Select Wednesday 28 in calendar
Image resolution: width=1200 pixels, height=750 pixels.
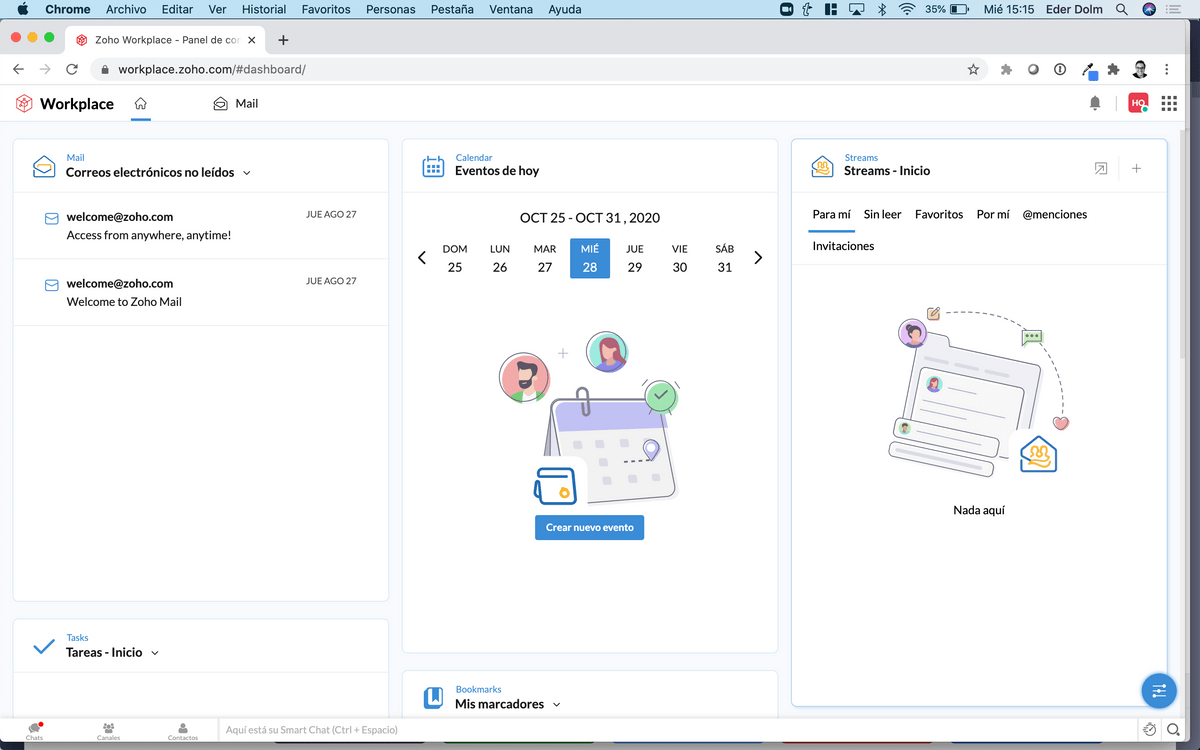tap(590, 258)
